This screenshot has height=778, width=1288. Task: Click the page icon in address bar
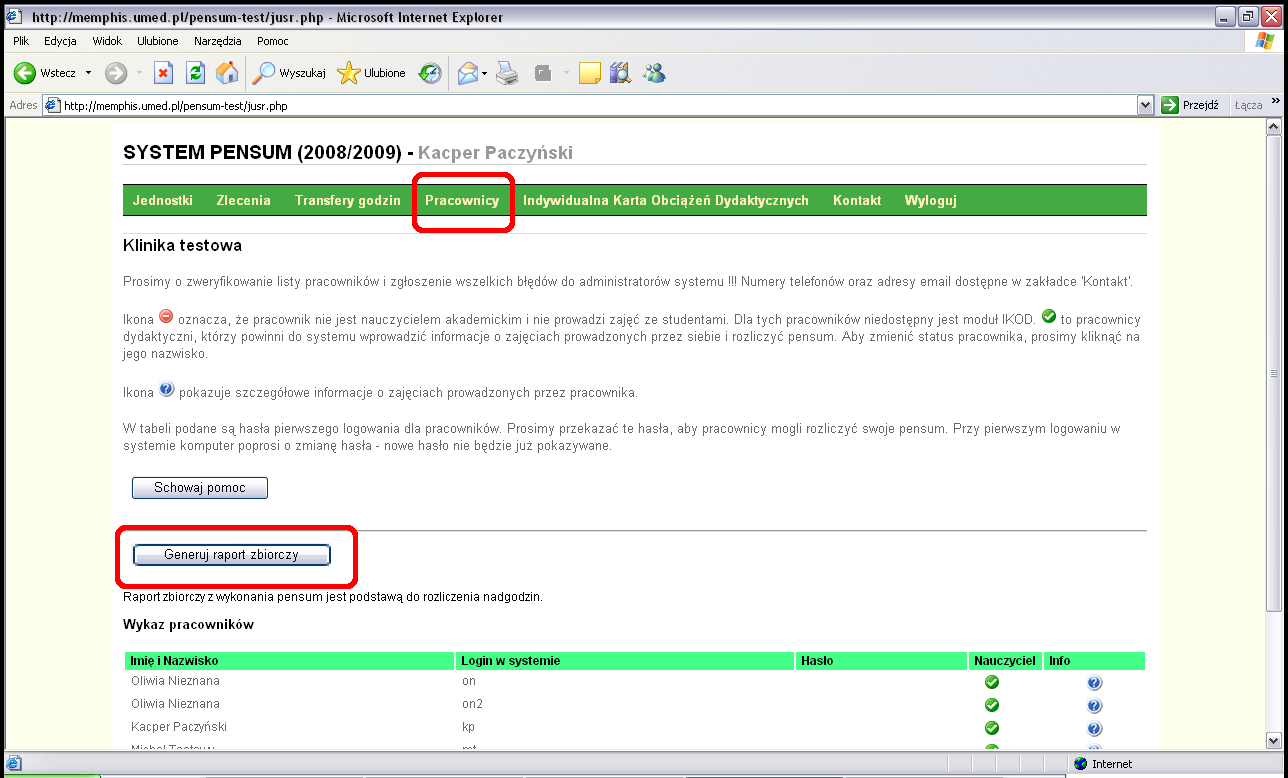coord(53,105)
